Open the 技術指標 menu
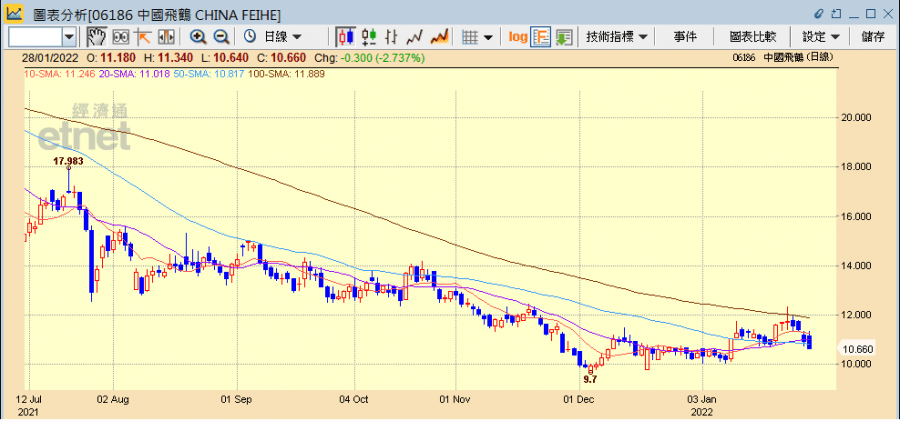 coord(616,37)
